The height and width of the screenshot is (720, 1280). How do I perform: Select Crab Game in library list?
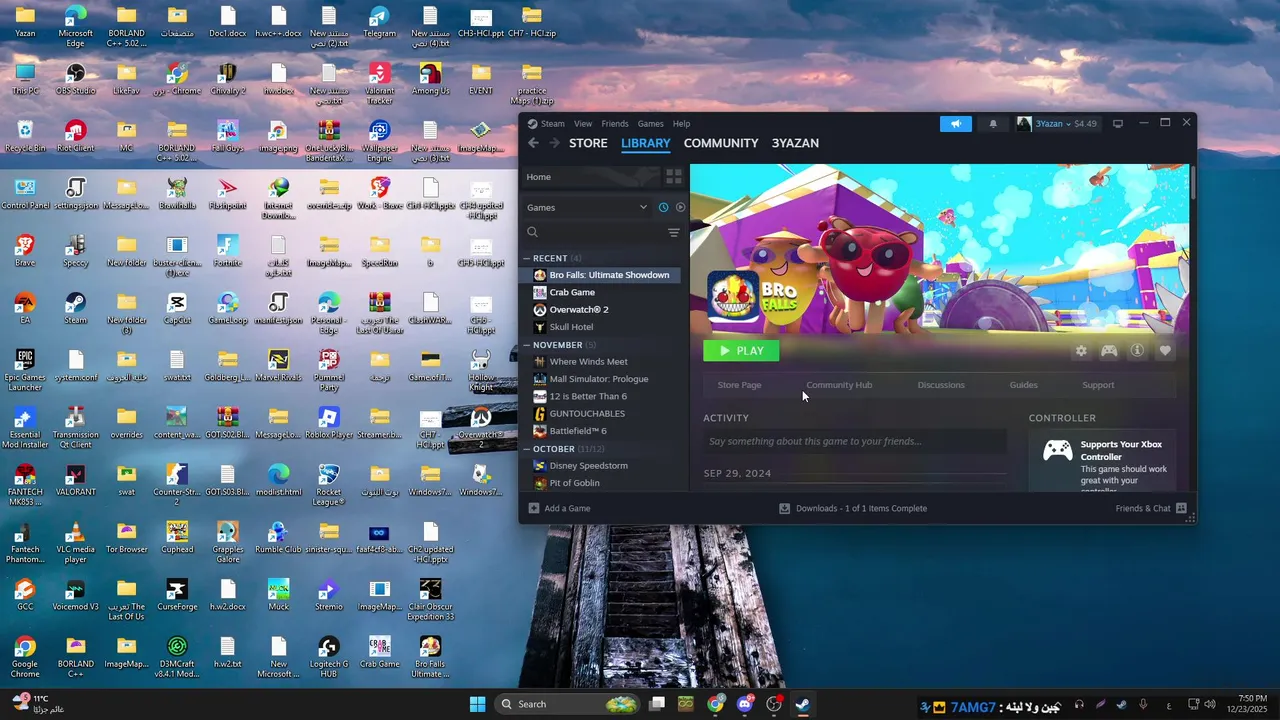click(x=572, y=292)
